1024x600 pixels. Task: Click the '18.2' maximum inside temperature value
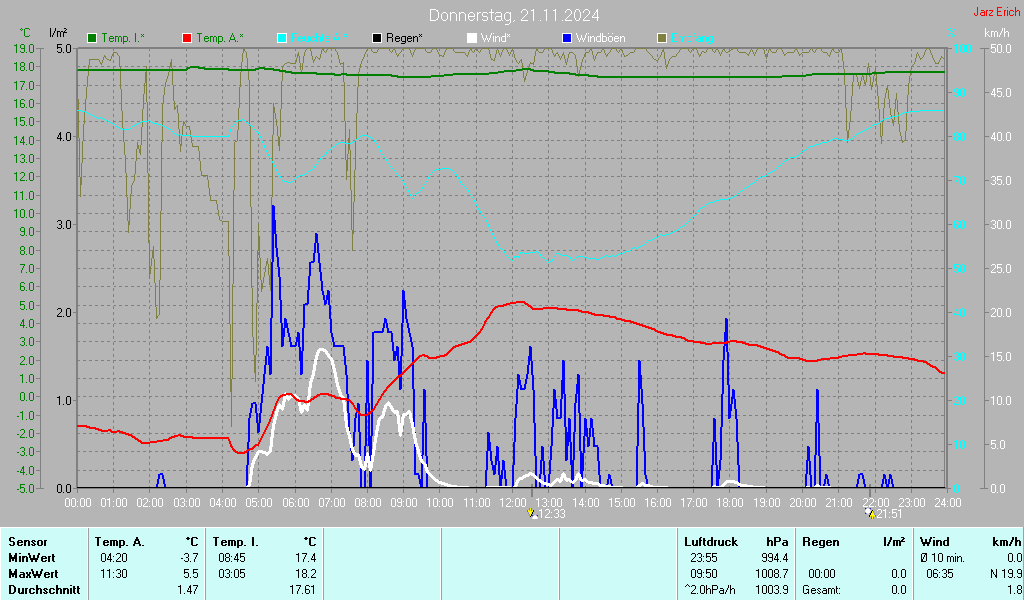306,574
